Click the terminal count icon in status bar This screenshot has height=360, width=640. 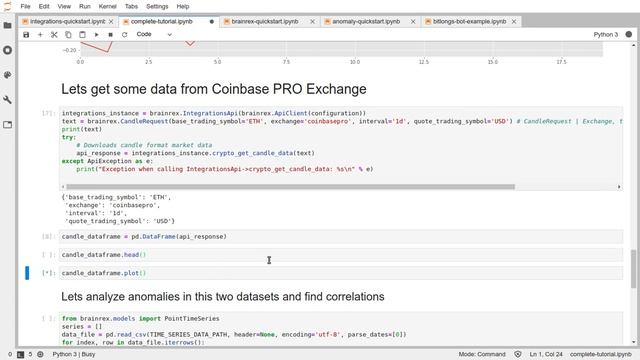tap(20, 355)
